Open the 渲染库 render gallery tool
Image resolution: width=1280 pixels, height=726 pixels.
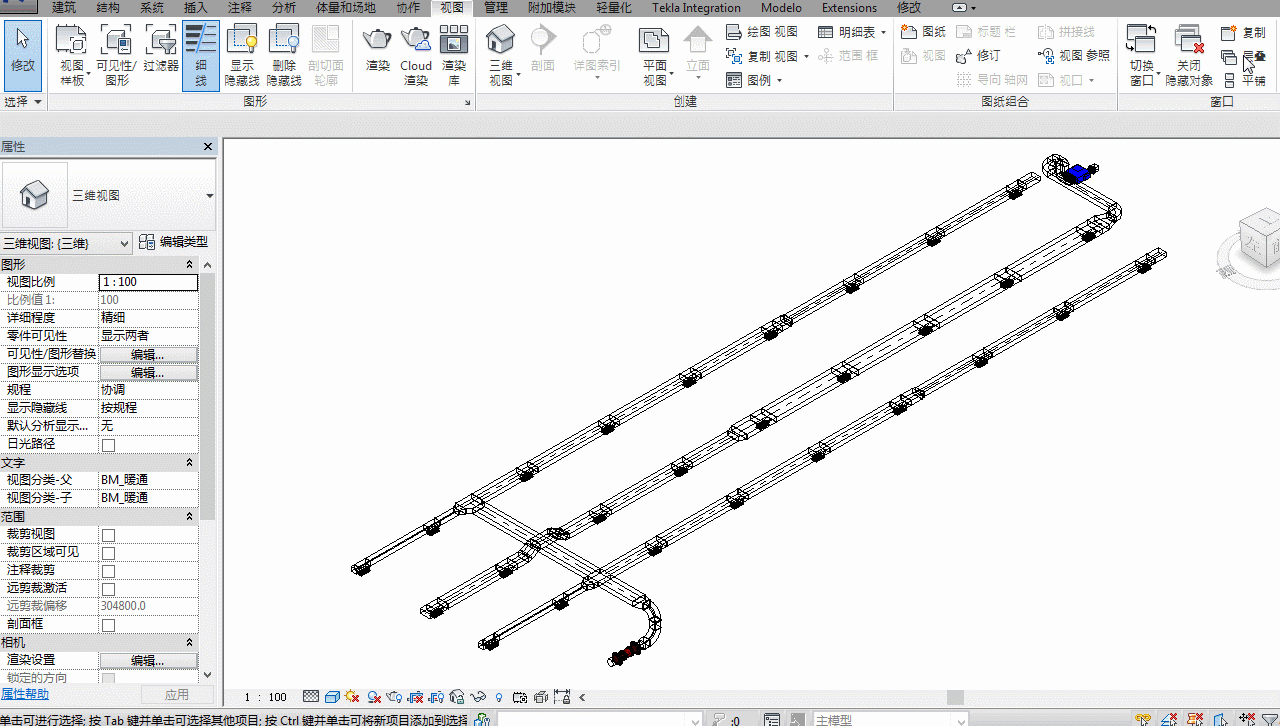coord(454,55)
